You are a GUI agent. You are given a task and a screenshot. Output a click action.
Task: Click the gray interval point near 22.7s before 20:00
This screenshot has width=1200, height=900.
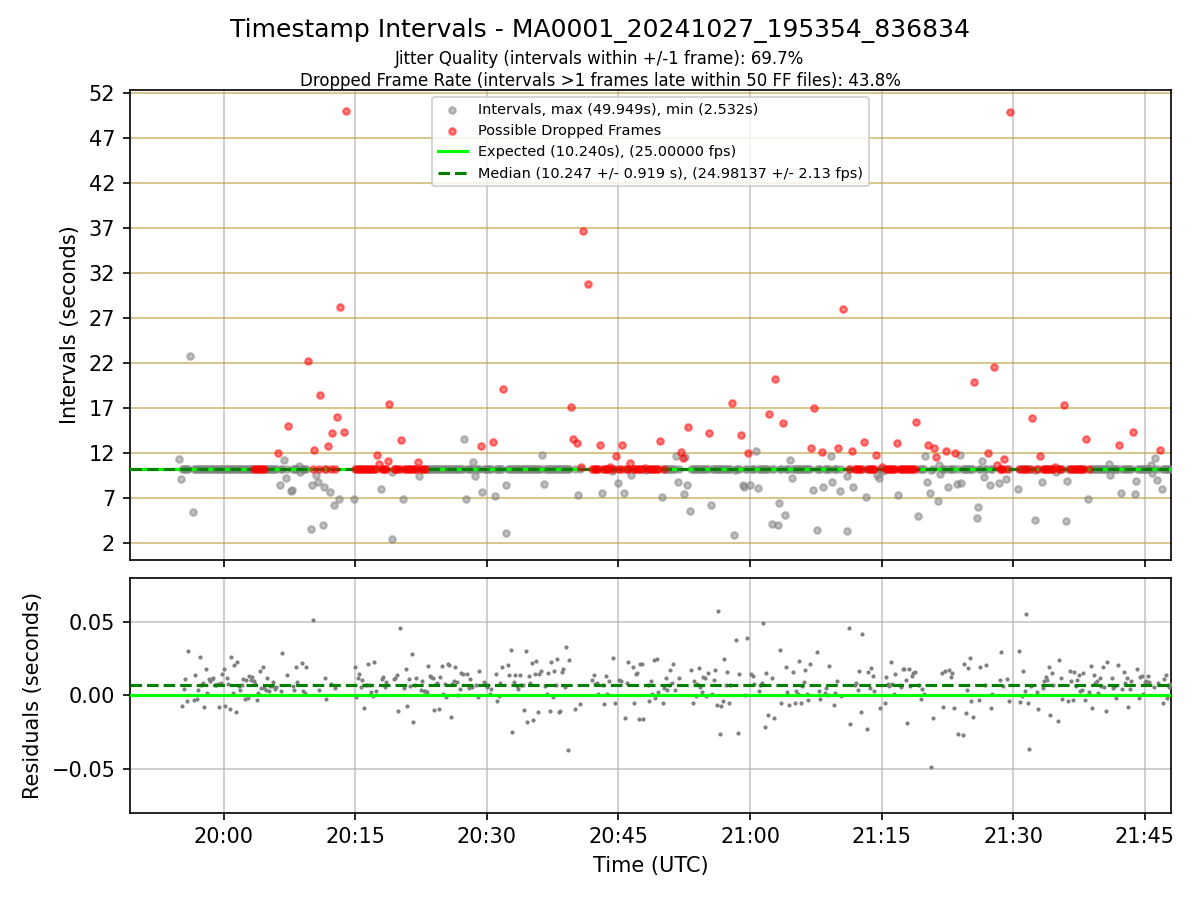tap(190, 356)
